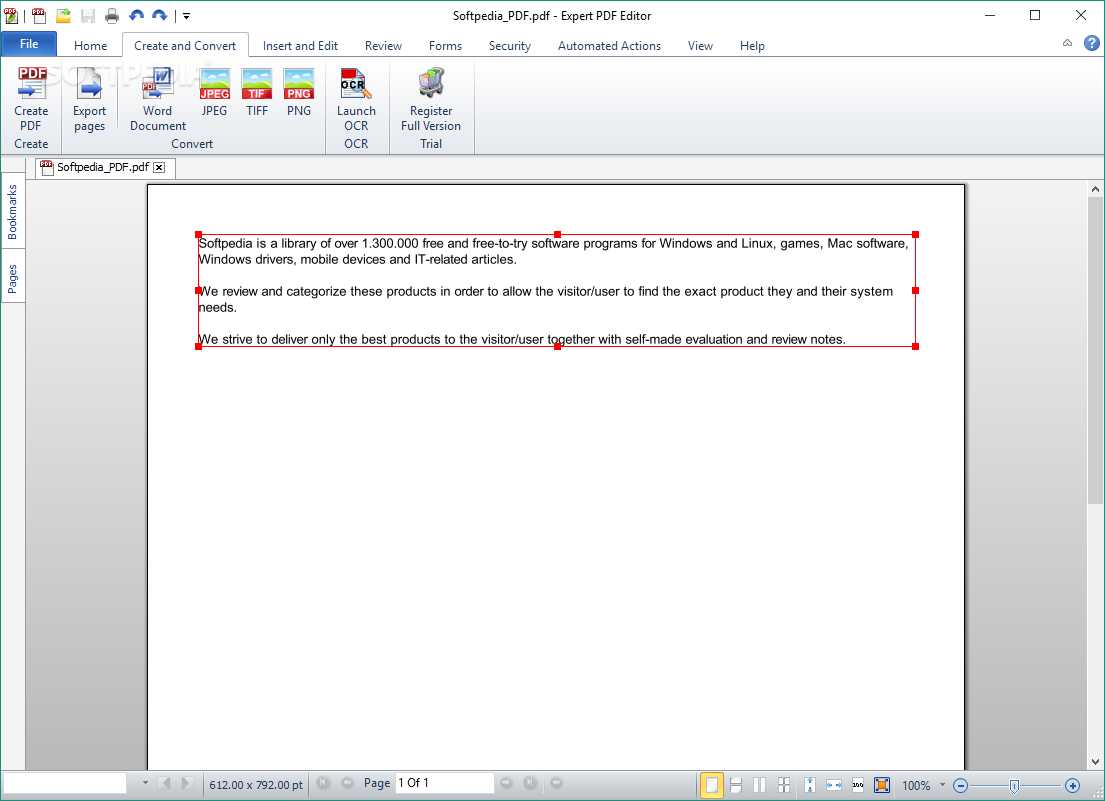Convert the PDF to PNG

coord(299,84)
